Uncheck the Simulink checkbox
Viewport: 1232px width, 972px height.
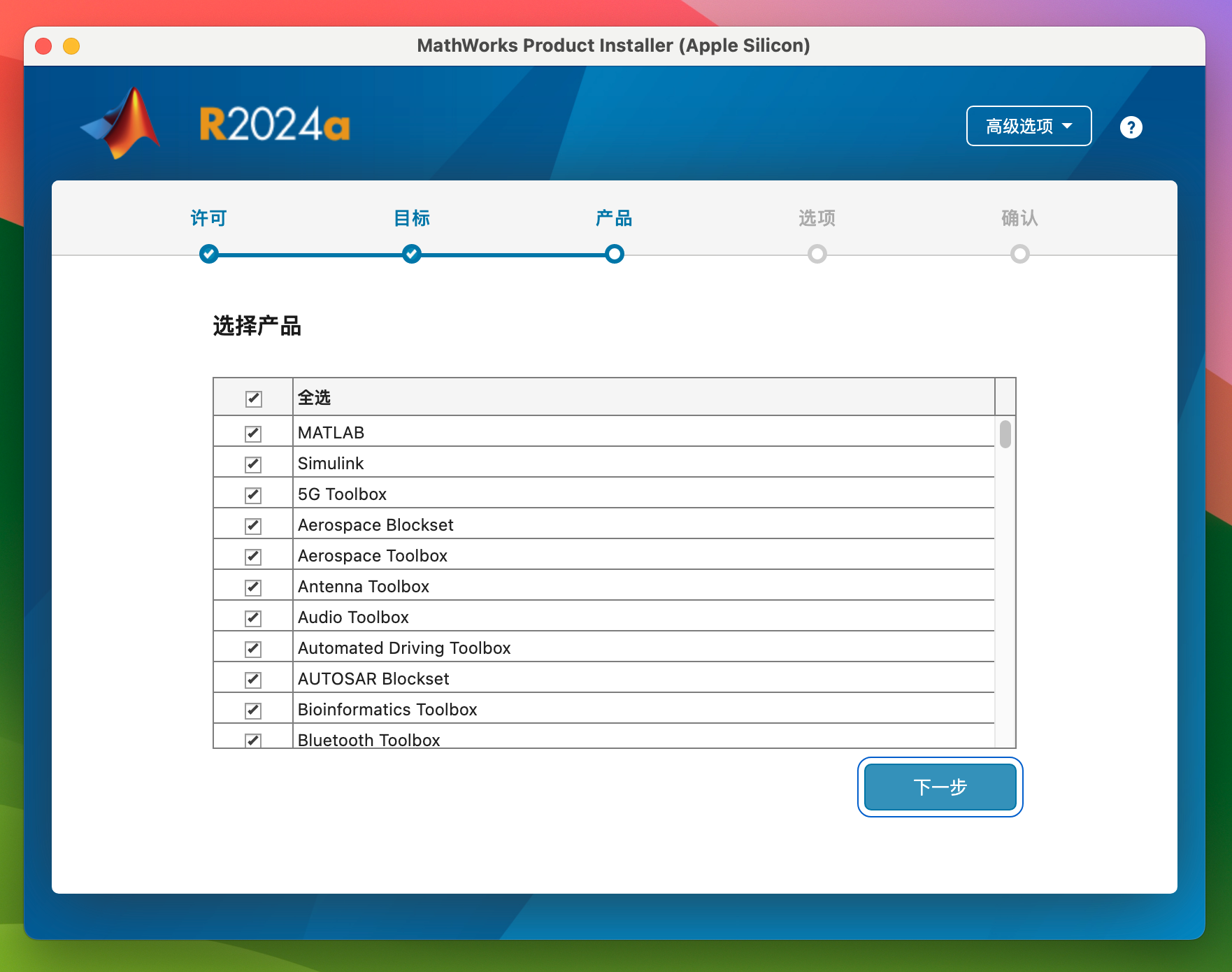point(253,464)
